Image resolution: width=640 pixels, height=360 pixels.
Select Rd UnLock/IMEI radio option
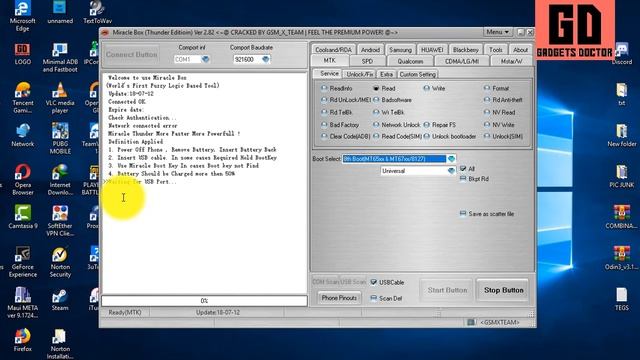pos(346,100)
